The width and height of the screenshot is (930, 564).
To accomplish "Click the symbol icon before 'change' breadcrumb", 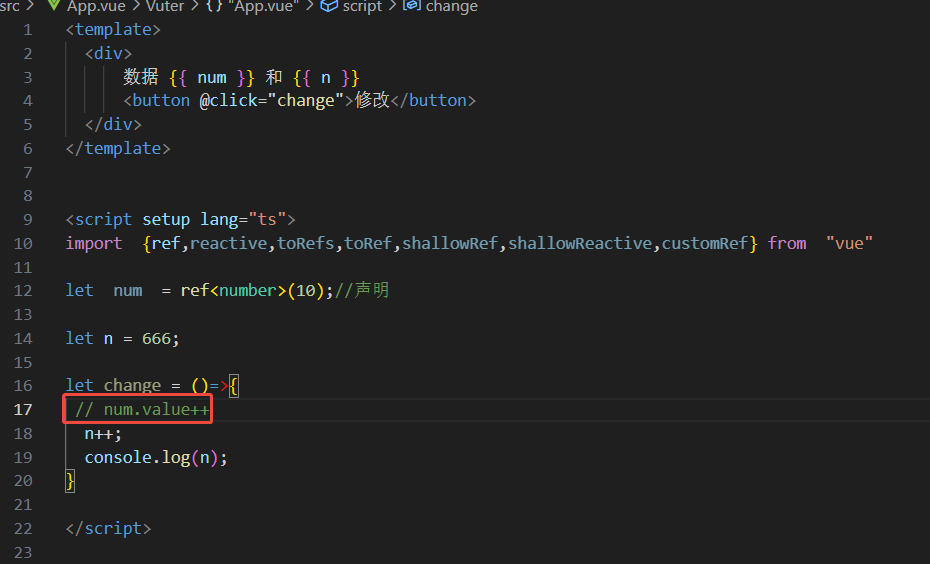I will (x=412, y=6).
